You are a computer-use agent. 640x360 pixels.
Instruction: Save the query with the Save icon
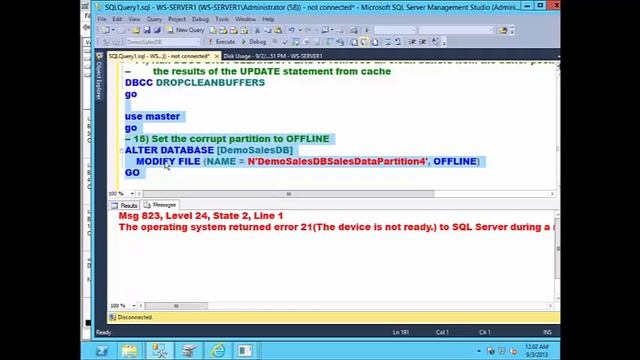(x=147, y=30)
